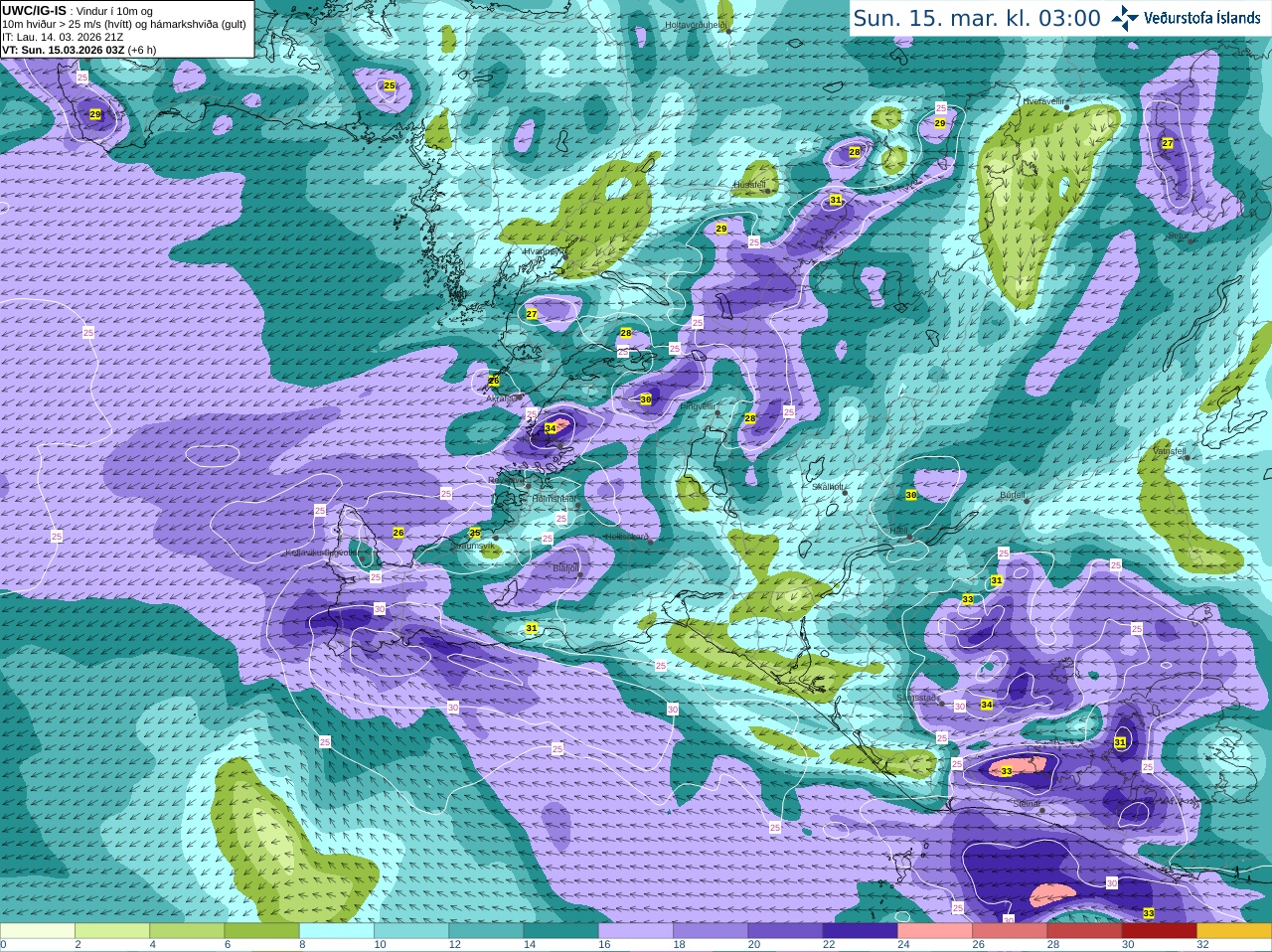Click the 22 tick label on legend scale
The image size is (1272, 952).
click(829, 945)
